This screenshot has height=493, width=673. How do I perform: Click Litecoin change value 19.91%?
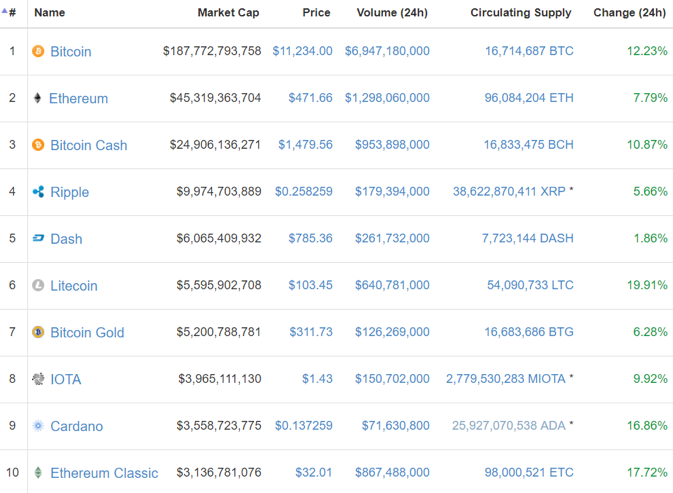click(x=647, y=285)
